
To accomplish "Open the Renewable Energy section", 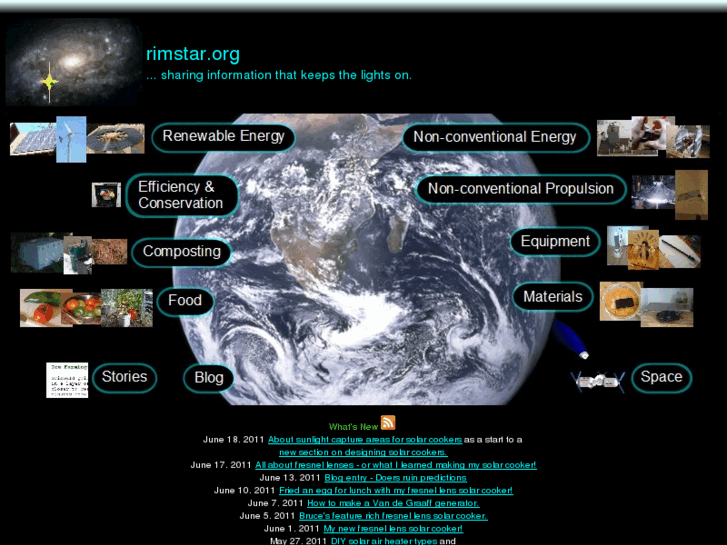I will click(x=223, y=137).
